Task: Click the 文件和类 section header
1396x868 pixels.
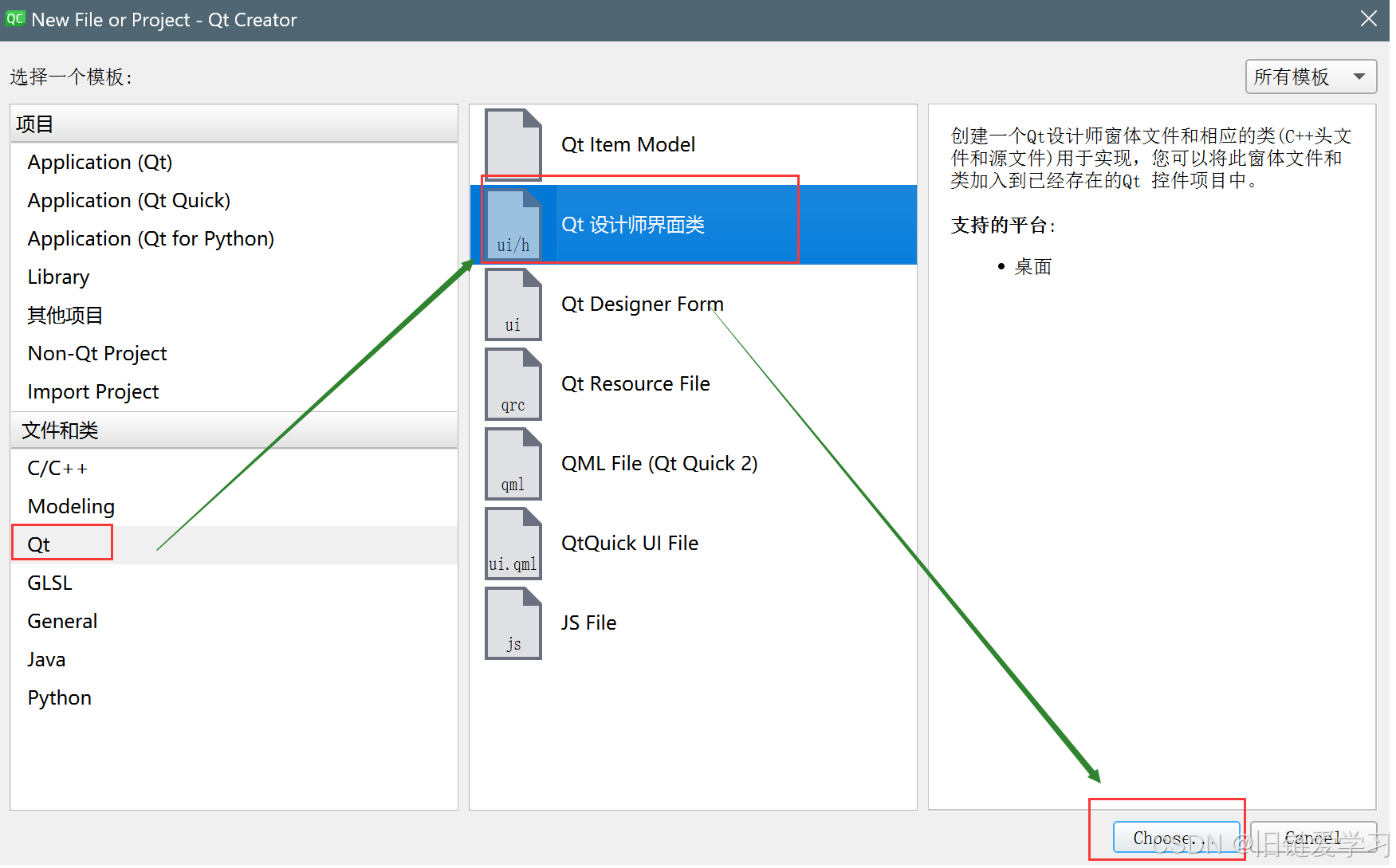Action: pos(234,430)
